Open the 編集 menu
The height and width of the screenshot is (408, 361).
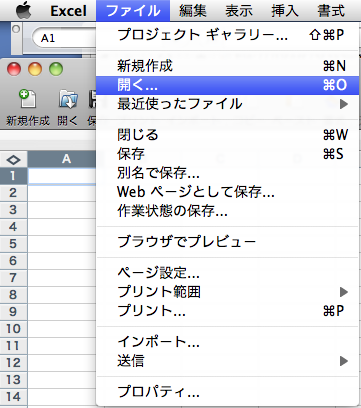193,11
